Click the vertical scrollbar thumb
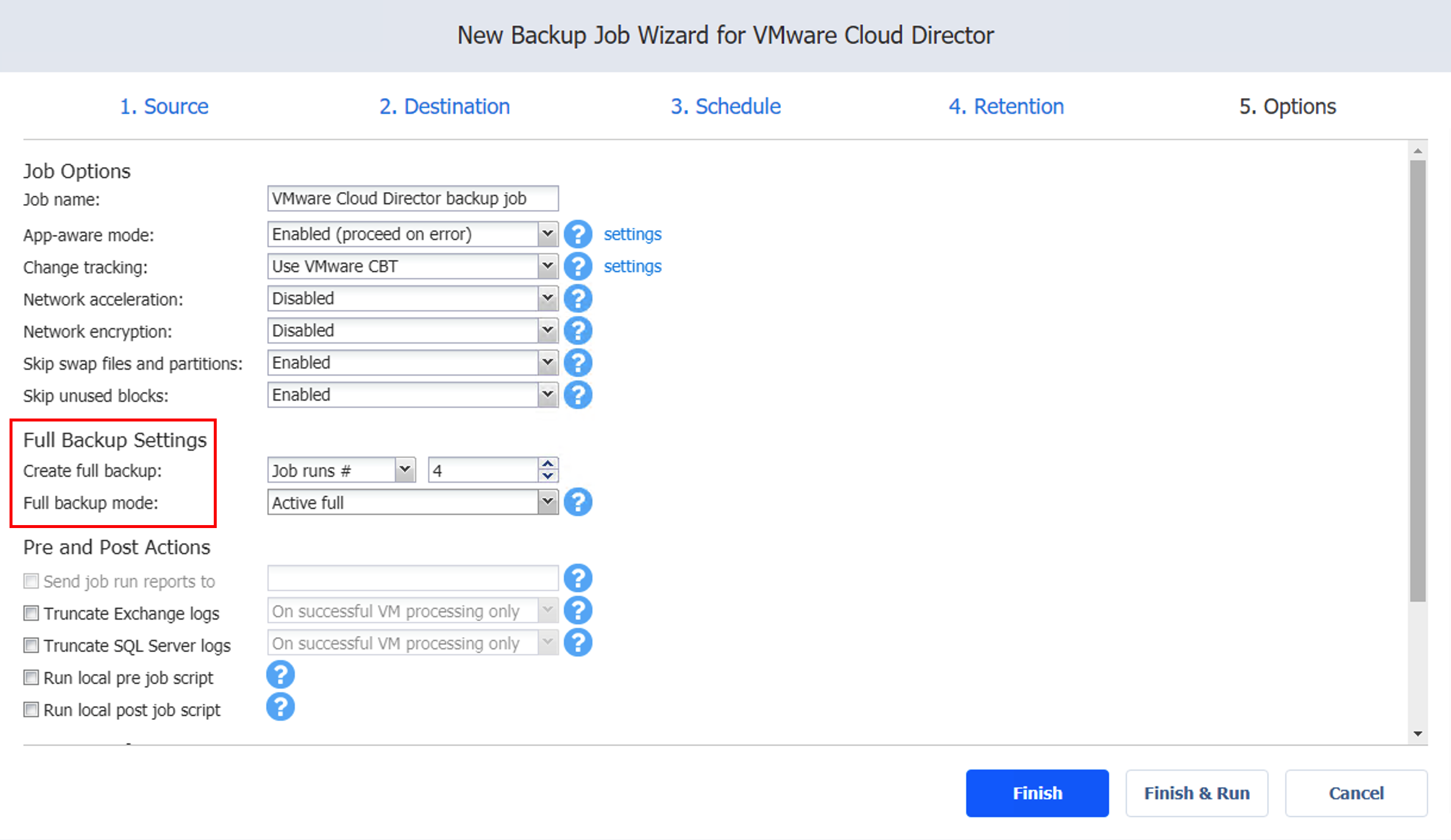 (1418, 381)
